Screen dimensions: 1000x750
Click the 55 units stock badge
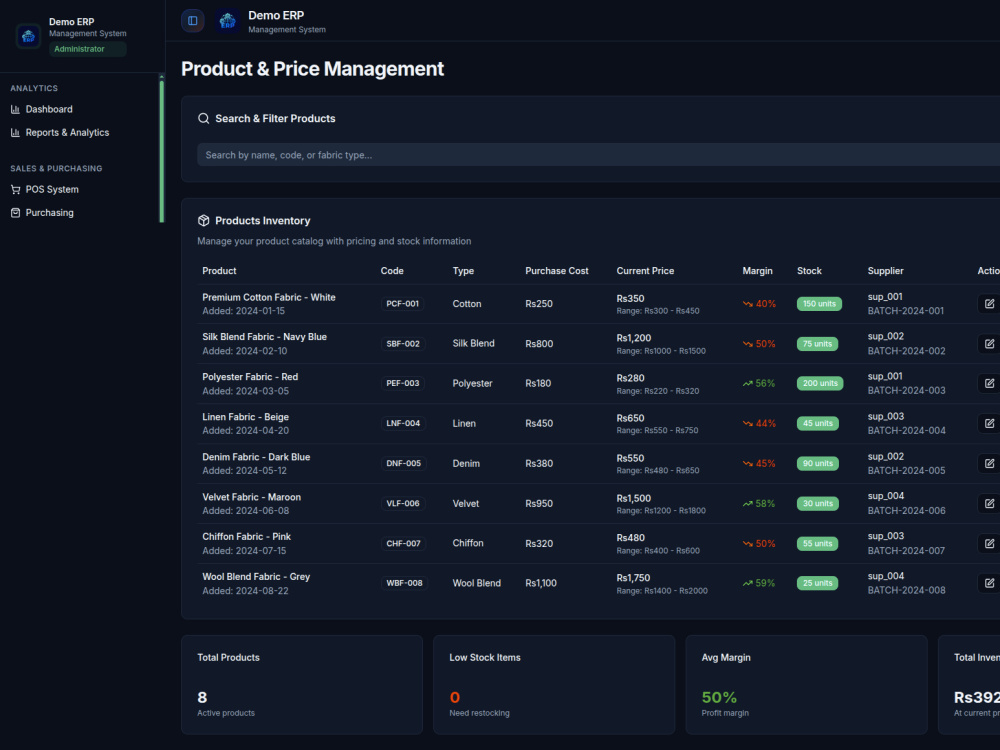pyautogui.click(x=818, y=543)
